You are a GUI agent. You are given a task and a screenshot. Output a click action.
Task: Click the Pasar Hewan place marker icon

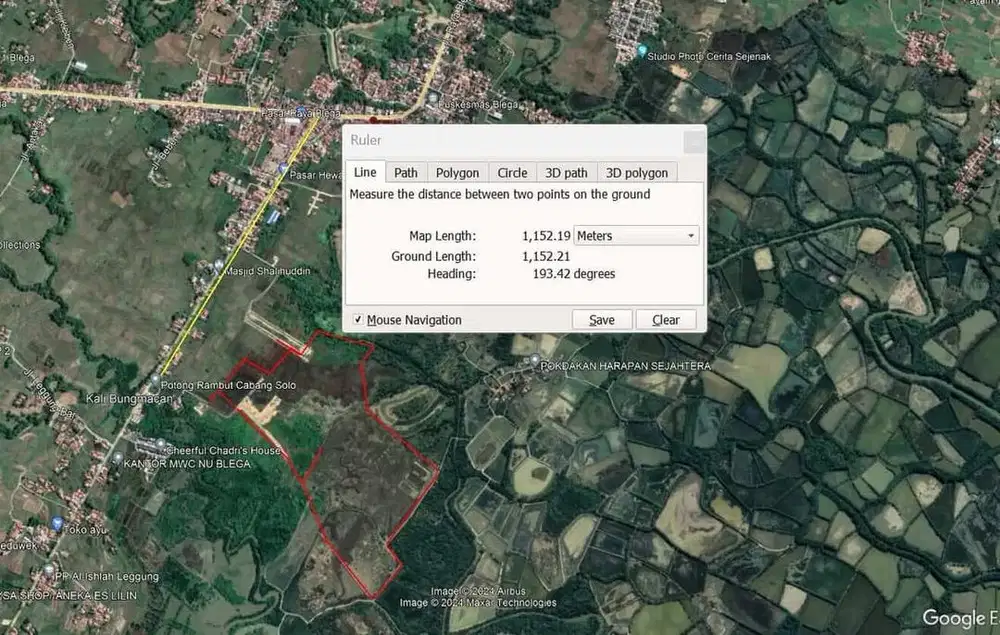[283, 169]
